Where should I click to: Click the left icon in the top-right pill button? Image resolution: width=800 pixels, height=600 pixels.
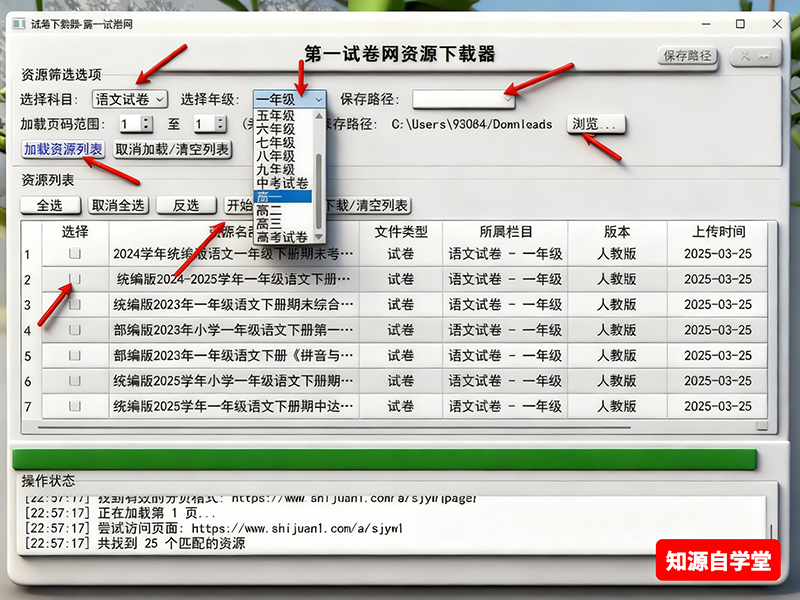(x=745, y=56)
